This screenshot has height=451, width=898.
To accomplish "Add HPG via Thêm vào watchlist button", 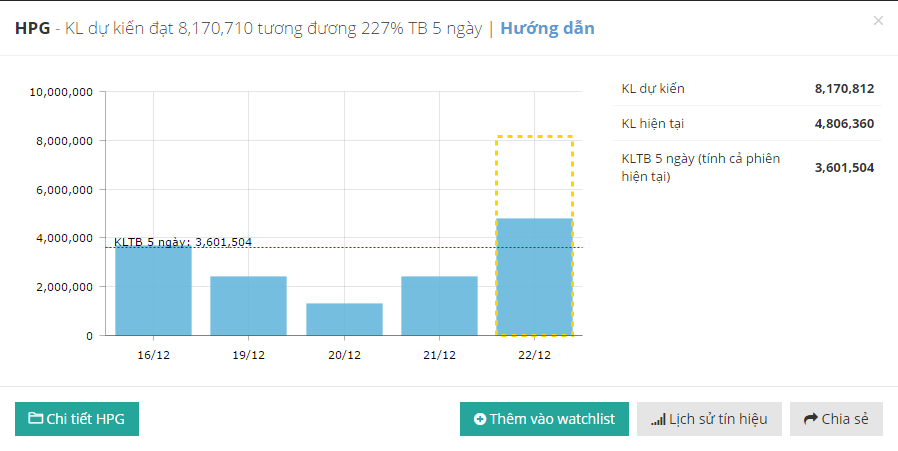I will click(x=544, y=419).
